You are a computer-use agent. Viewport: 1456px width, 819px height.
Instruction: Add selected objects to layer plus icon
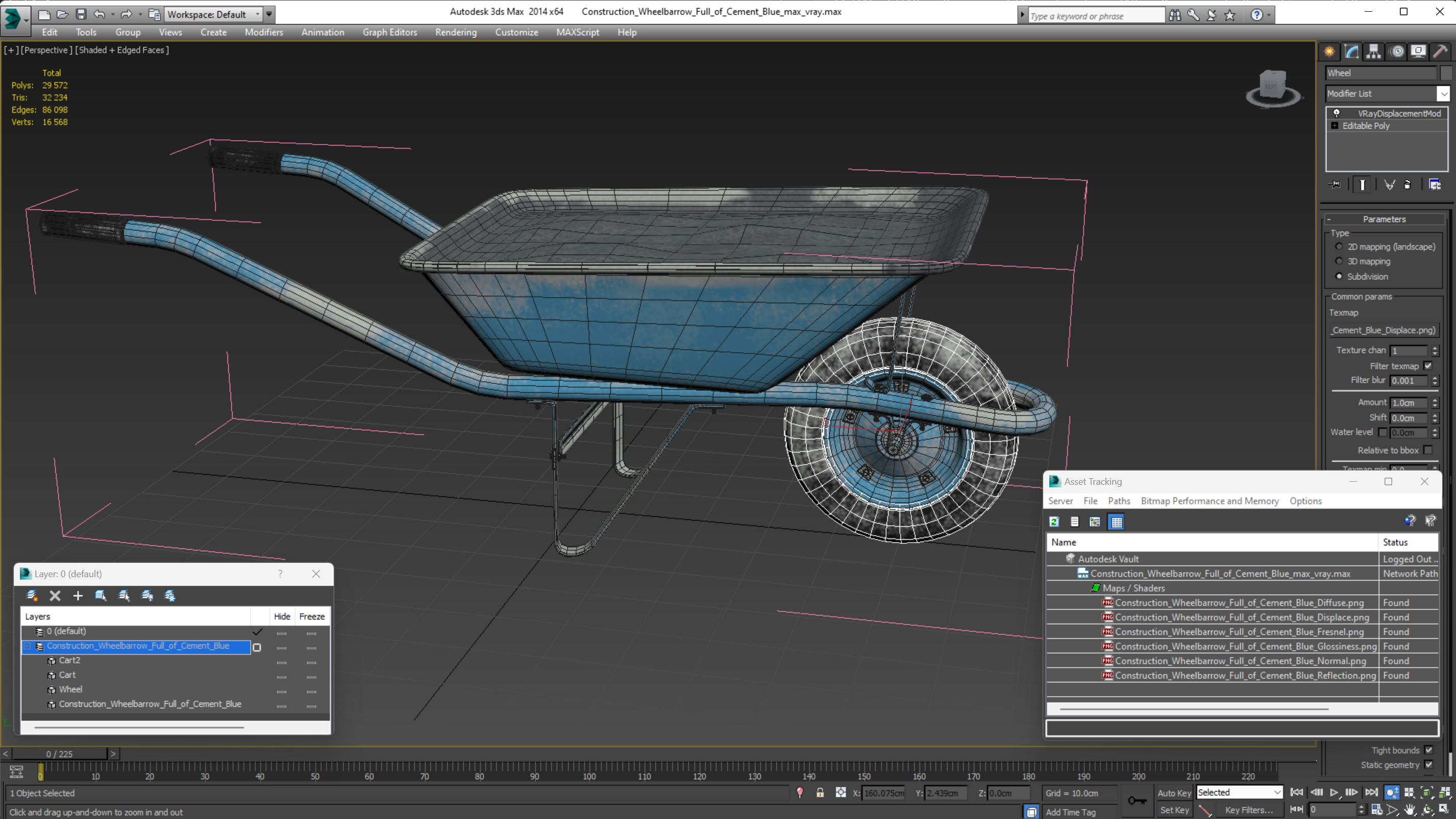(x=78, y=595)
